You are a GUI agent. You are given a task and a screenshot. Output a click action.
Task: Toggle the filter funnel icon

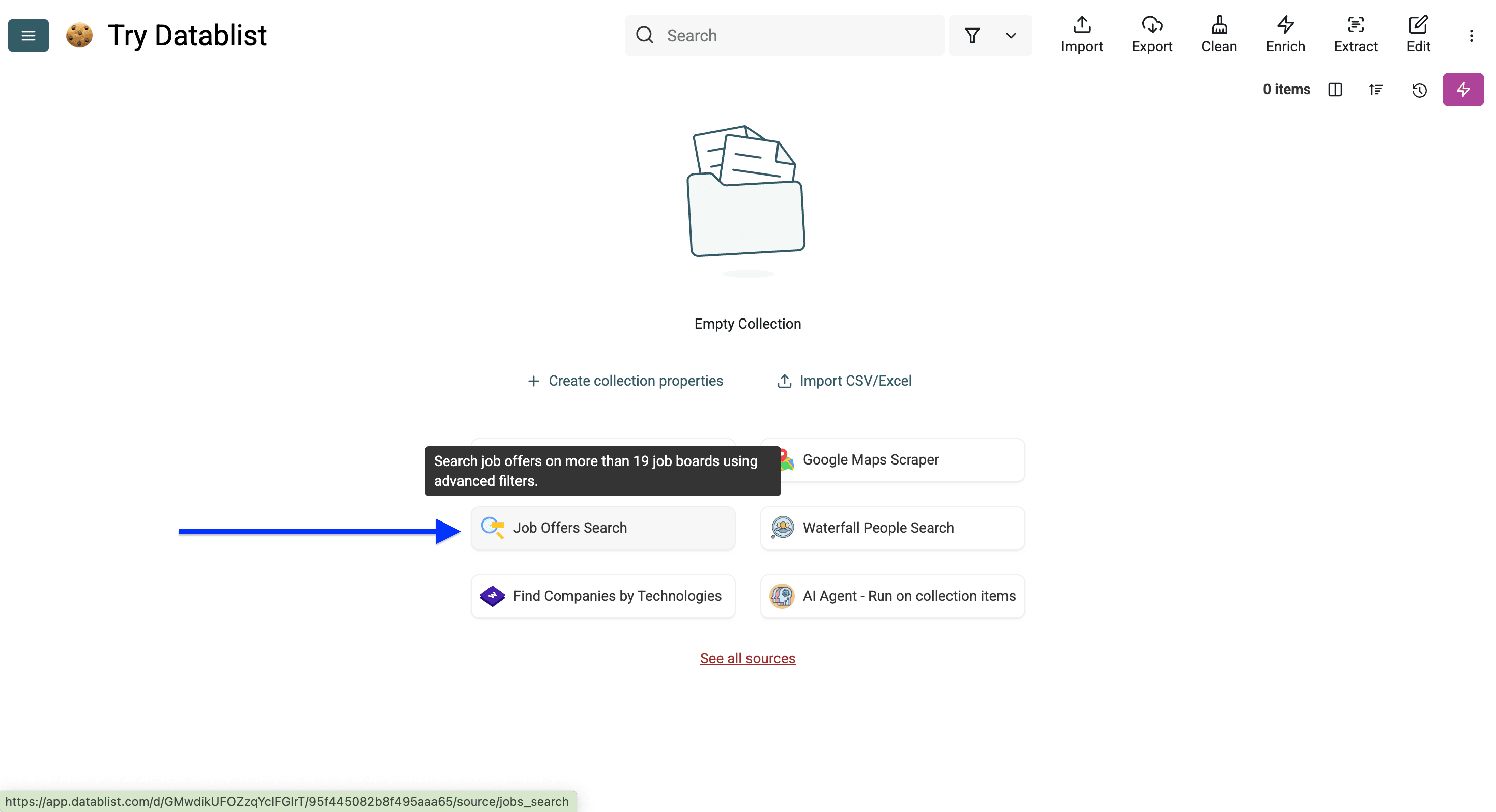972,36
